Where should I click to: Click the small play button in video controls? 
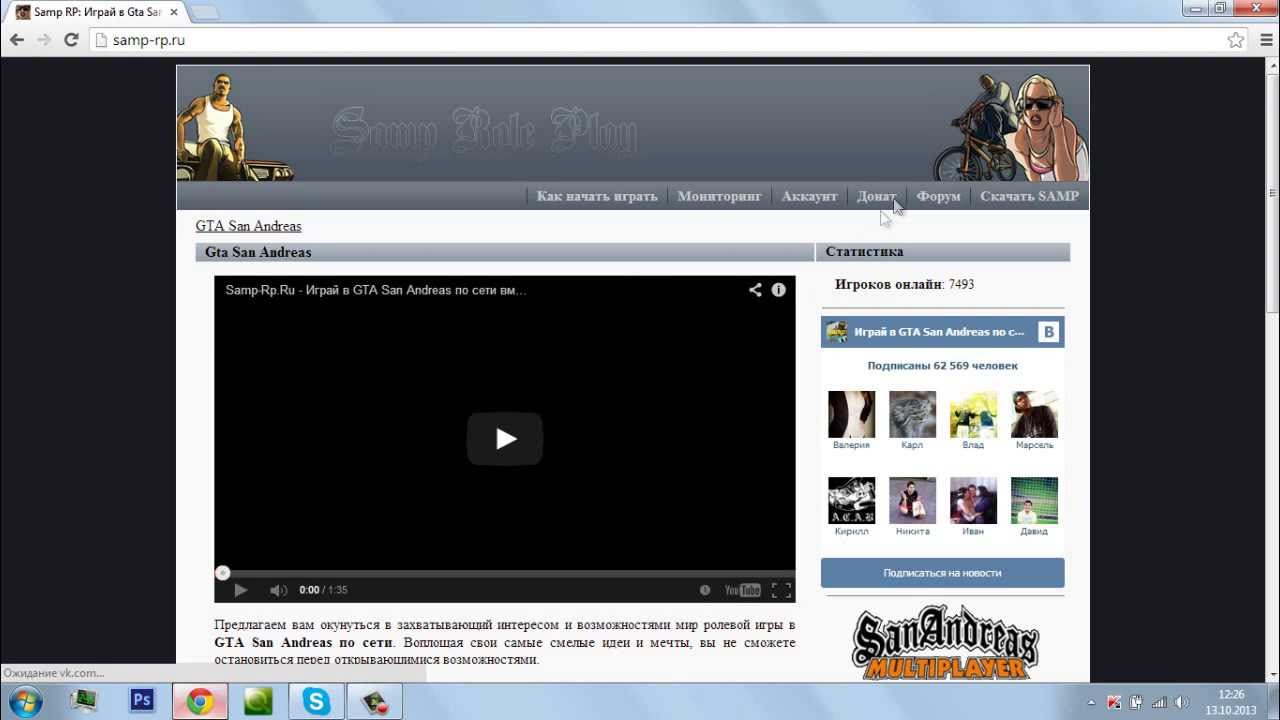(x=240, y=590)
